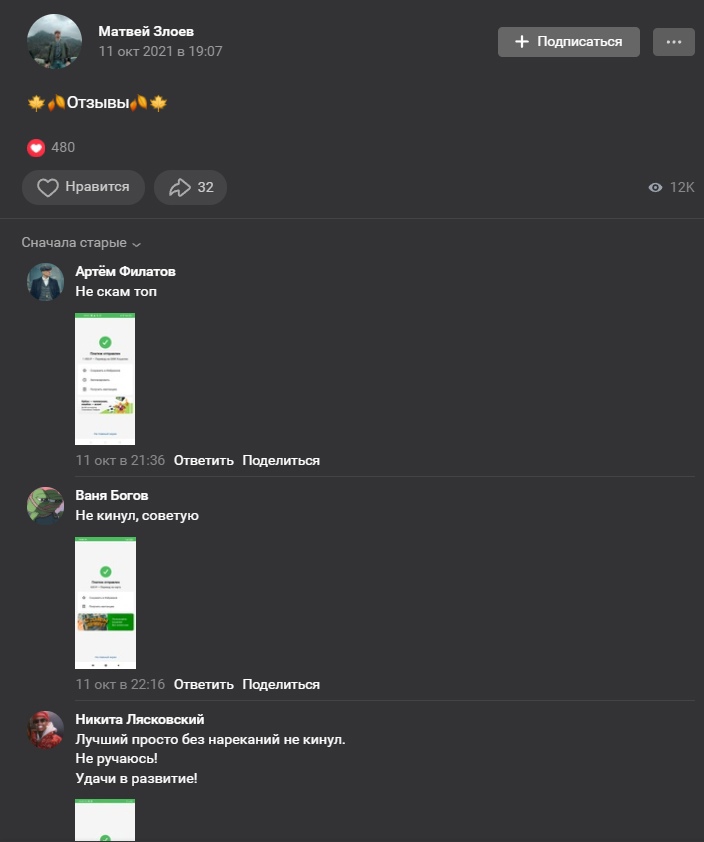This screenshot has width=704, height=842.
Task: Click the red heart reactions icon
Action: tap(36, 148)
